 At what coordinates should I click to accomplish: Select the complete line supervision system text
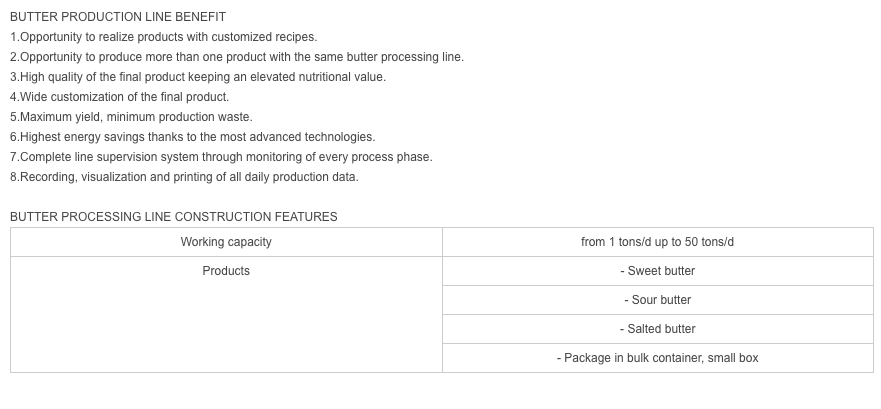pos(221,157)
